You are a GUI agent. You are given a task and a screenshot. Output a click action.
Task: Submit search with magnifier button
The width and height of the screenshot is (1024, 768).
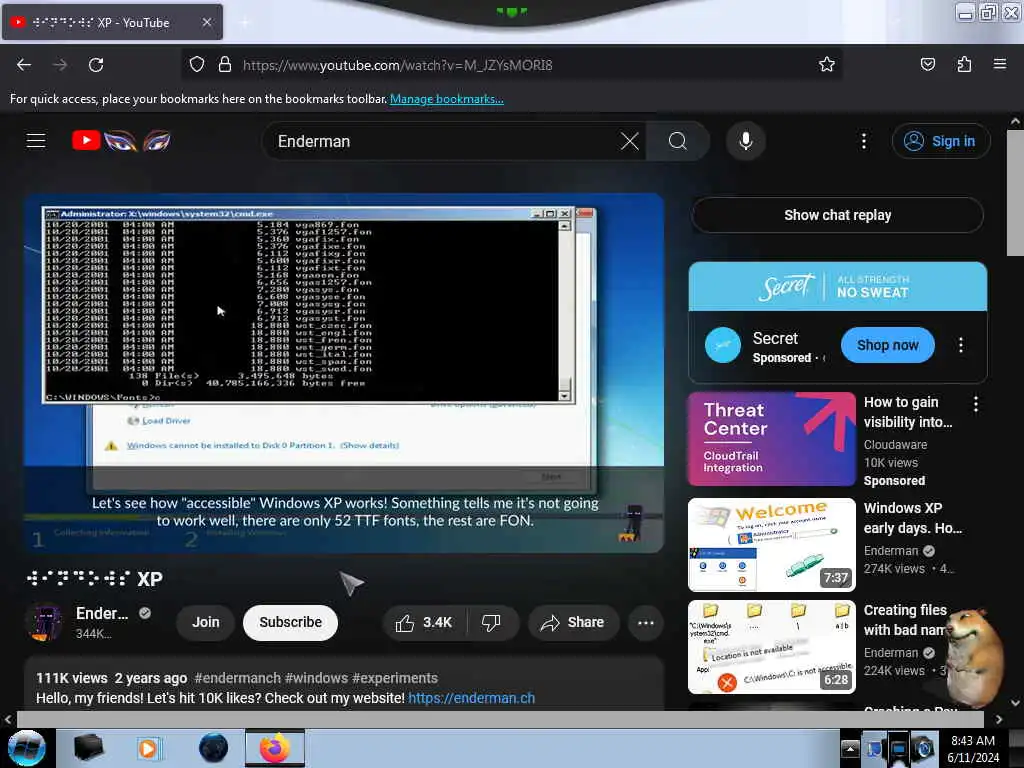pyautogui.click(x=678, y=141)
